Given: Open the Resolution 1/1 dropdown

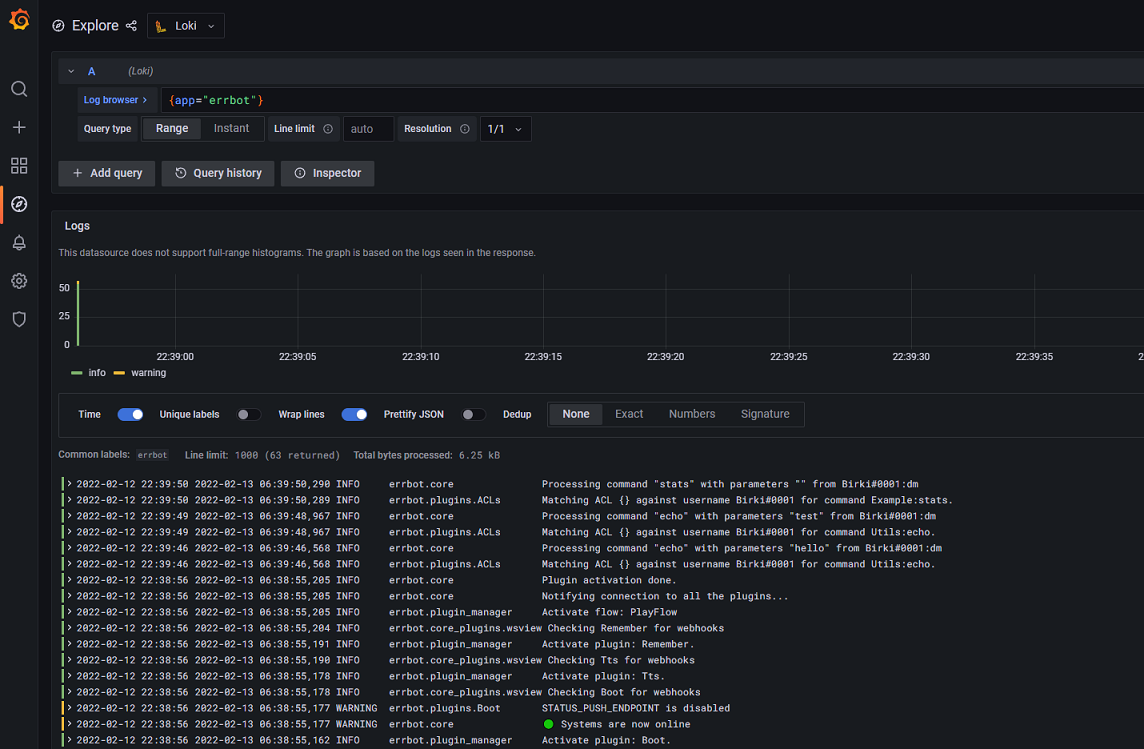Looking at the screenshot, I should pos(506,129).
